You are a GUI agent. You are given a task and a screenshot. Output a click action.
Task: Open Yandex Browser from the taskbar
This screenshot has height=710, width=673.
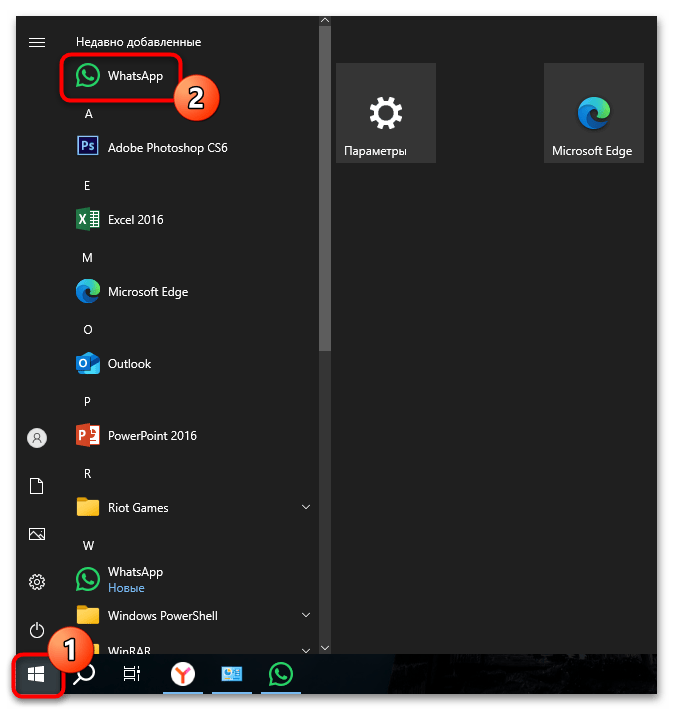click(x=183, y=674)
